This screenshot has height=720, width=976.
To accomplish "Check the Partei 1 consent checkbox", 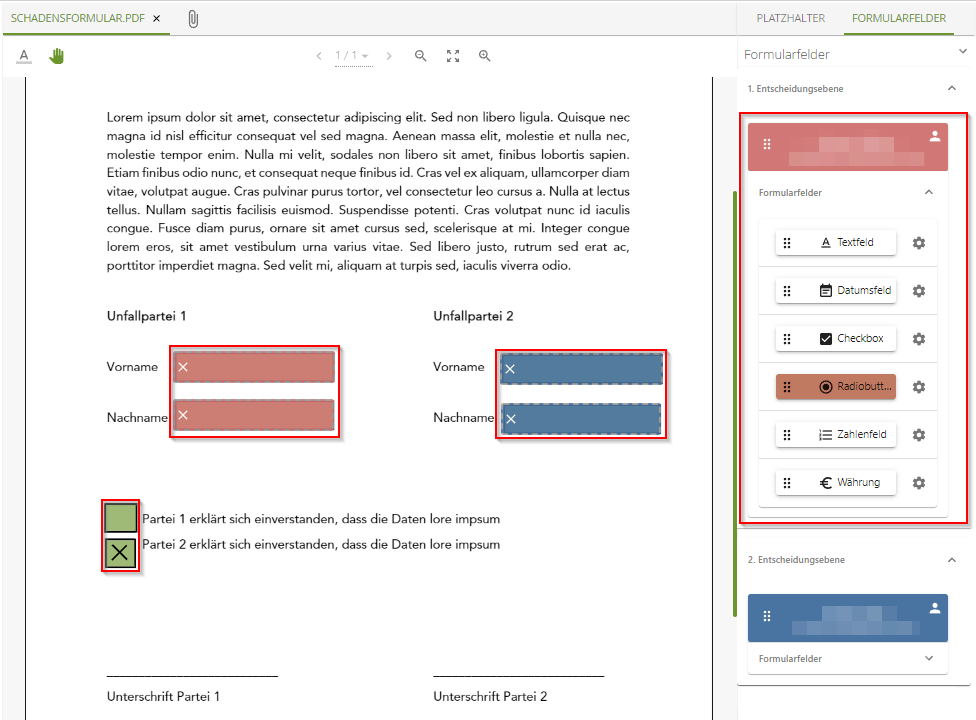I will 120,518.
